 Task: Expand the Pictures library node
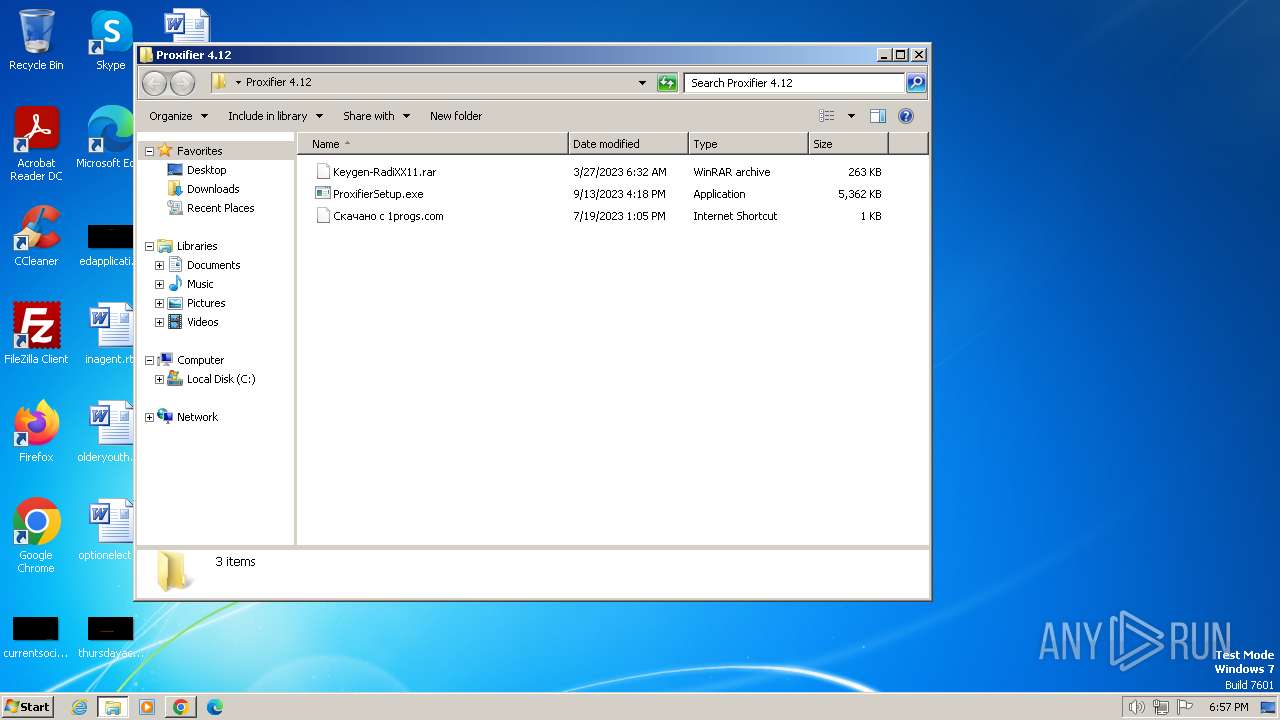click(159, 303)
